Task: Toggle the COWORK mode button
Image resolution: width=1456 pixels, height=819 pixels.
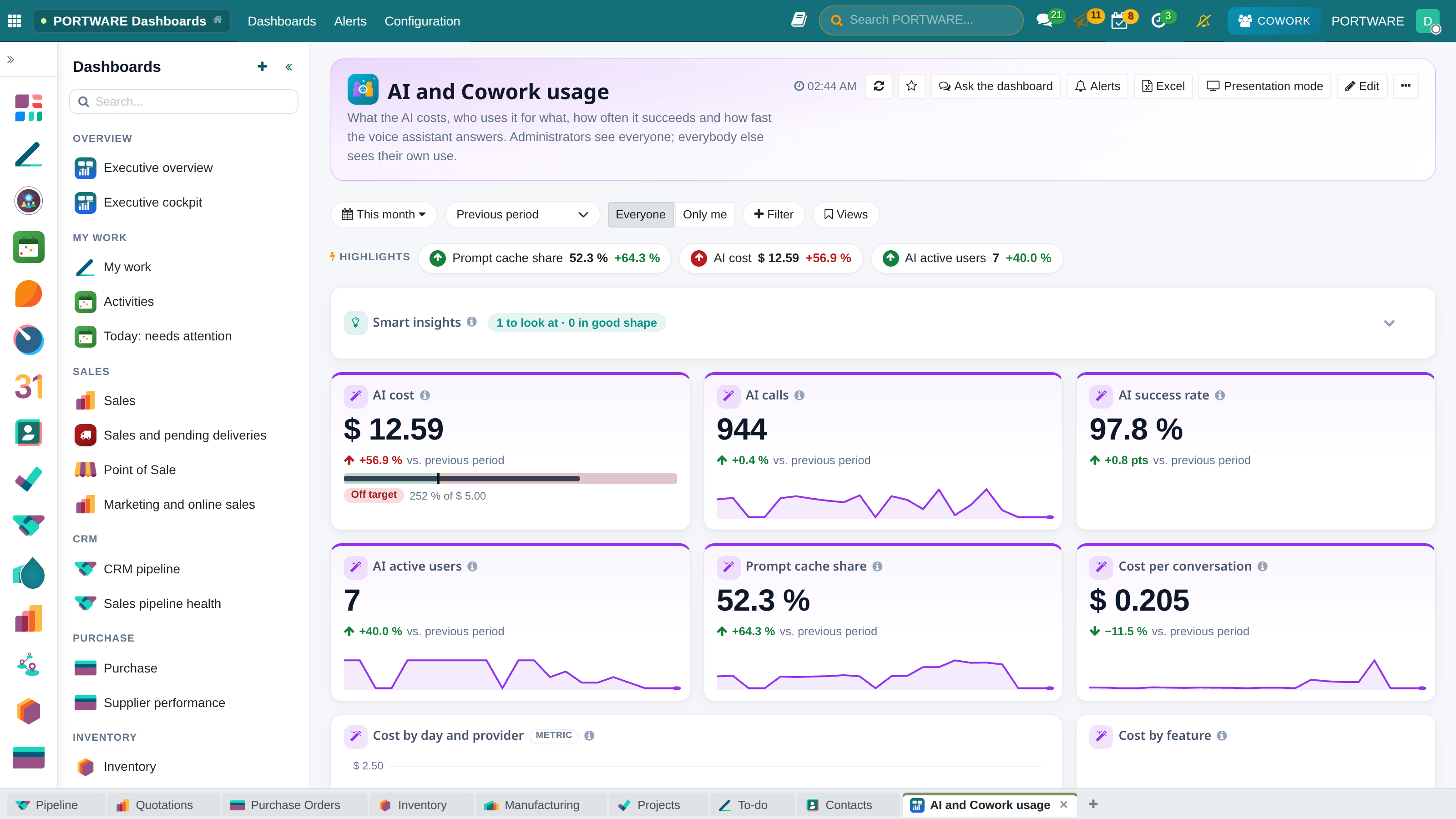Action: 1274,21
